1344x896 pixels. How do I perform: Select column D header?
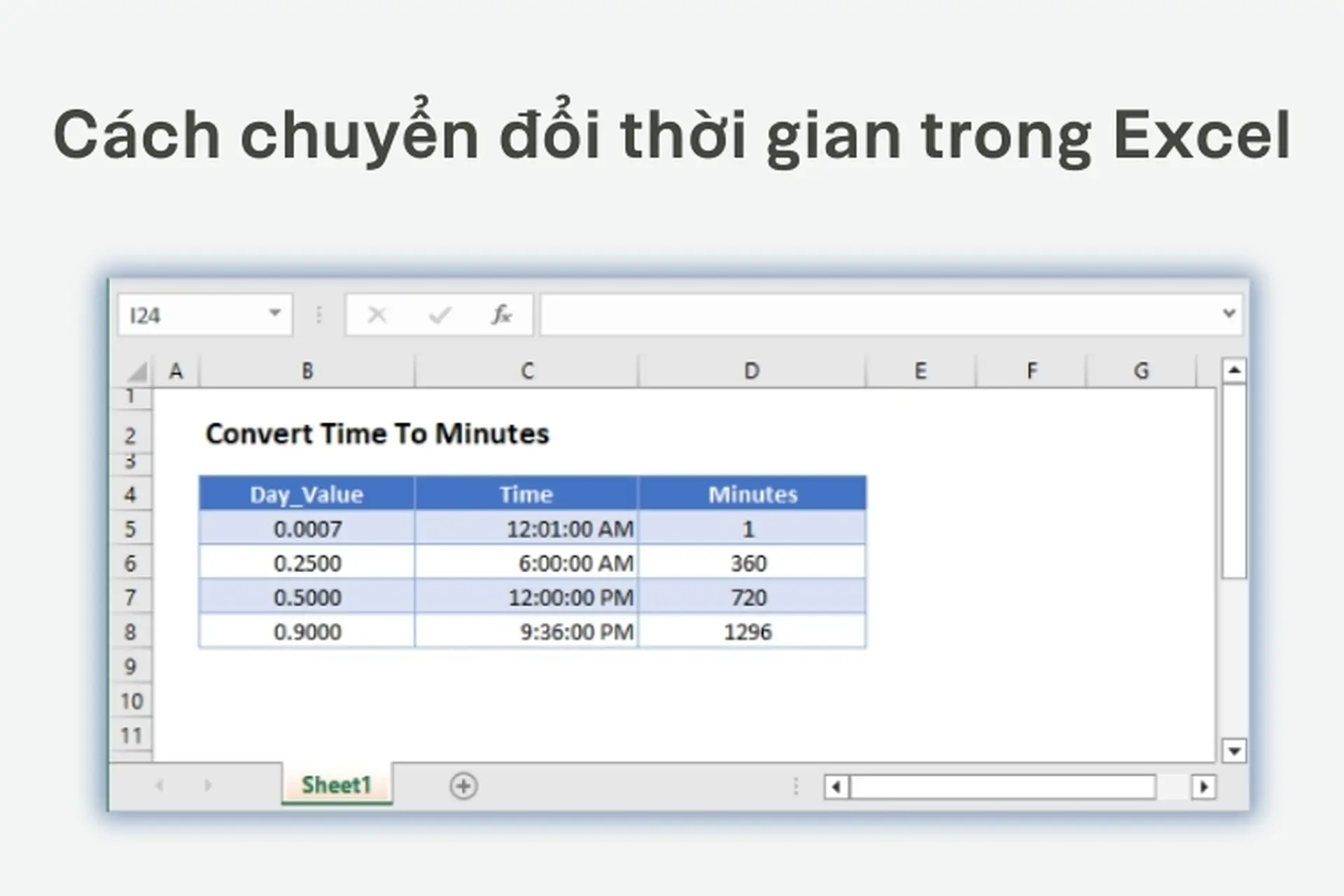pos(751,370)
